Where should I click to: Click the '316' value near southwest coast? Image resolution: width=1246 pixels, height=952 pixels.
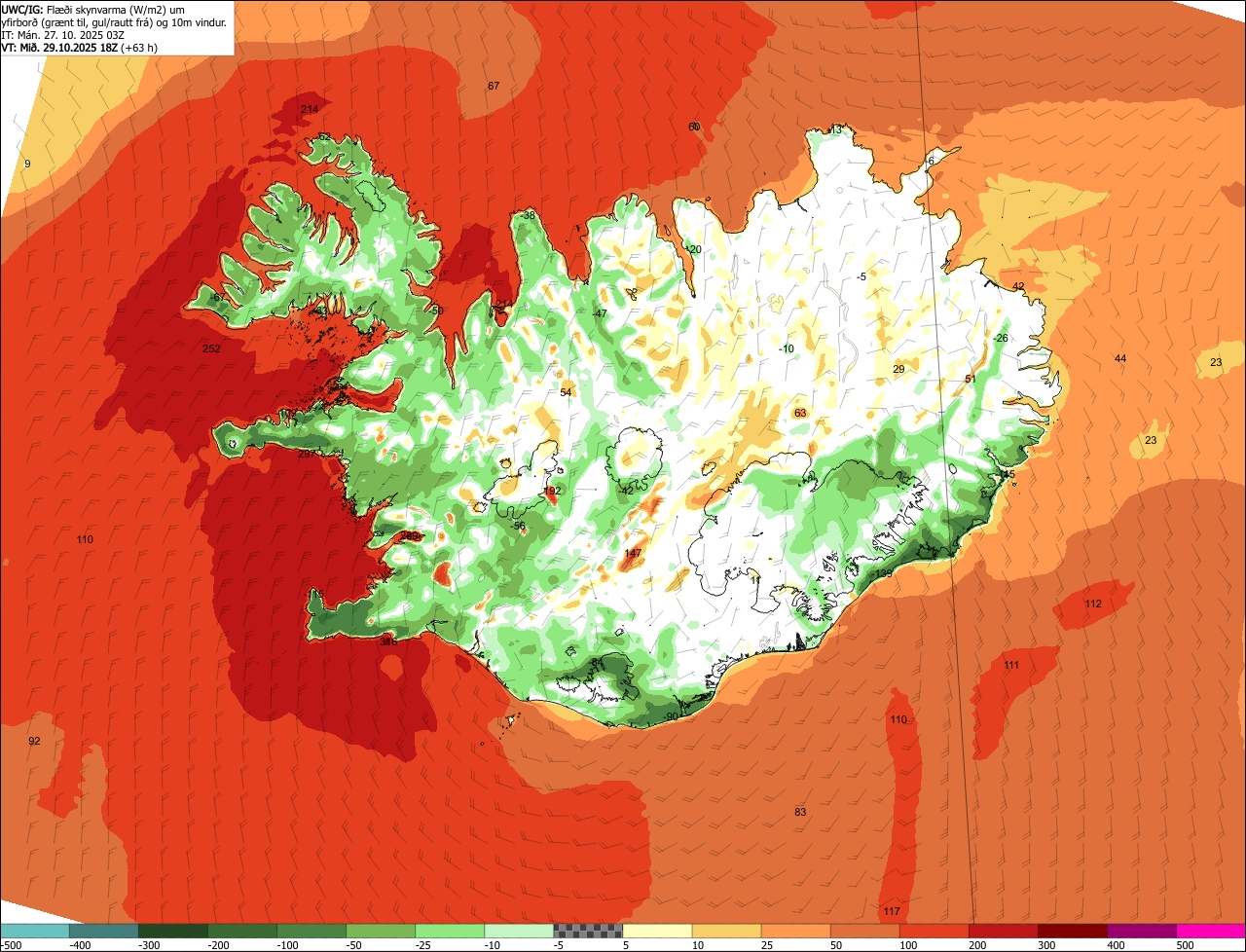tap(388, 641)
